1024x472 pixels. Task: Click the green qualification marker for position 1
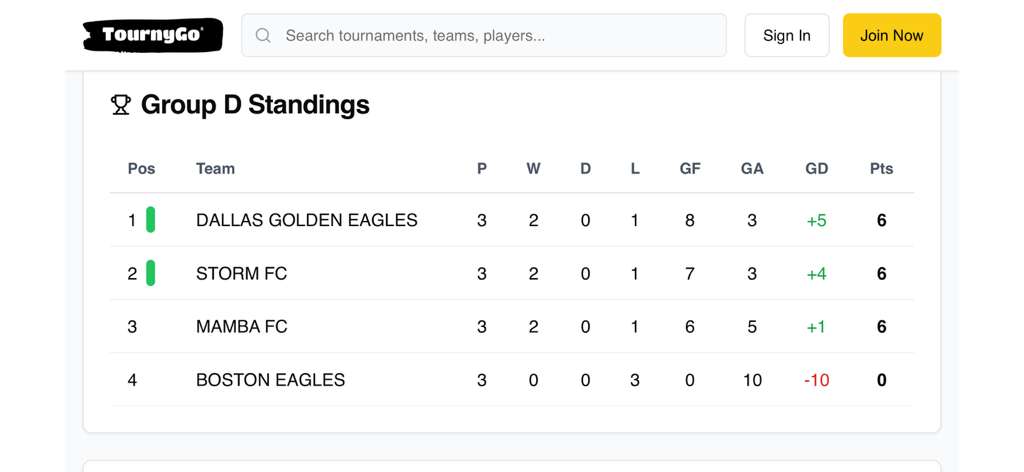point(151,220)
